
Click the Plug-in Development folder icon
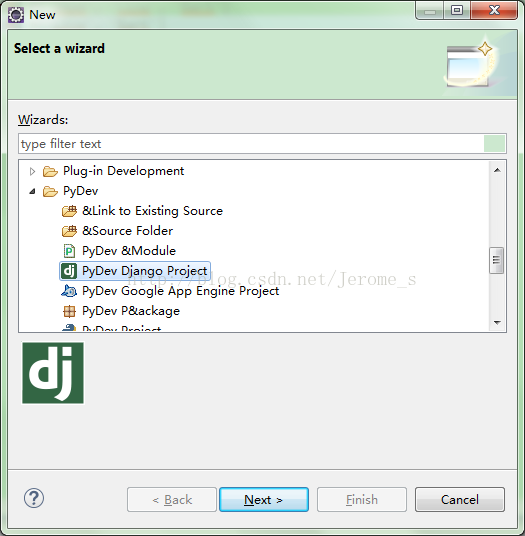click(50, 171)
